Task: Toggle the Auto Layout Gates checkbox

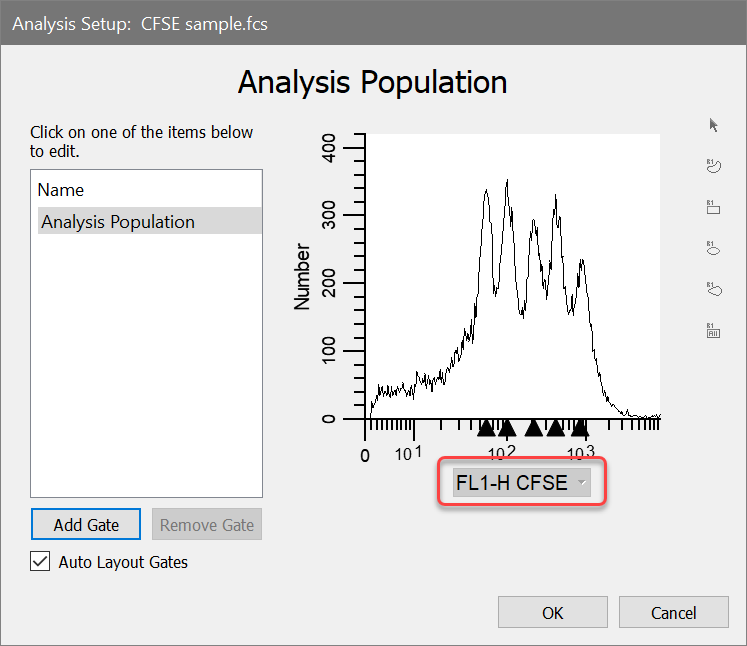Action: (40, 562)
